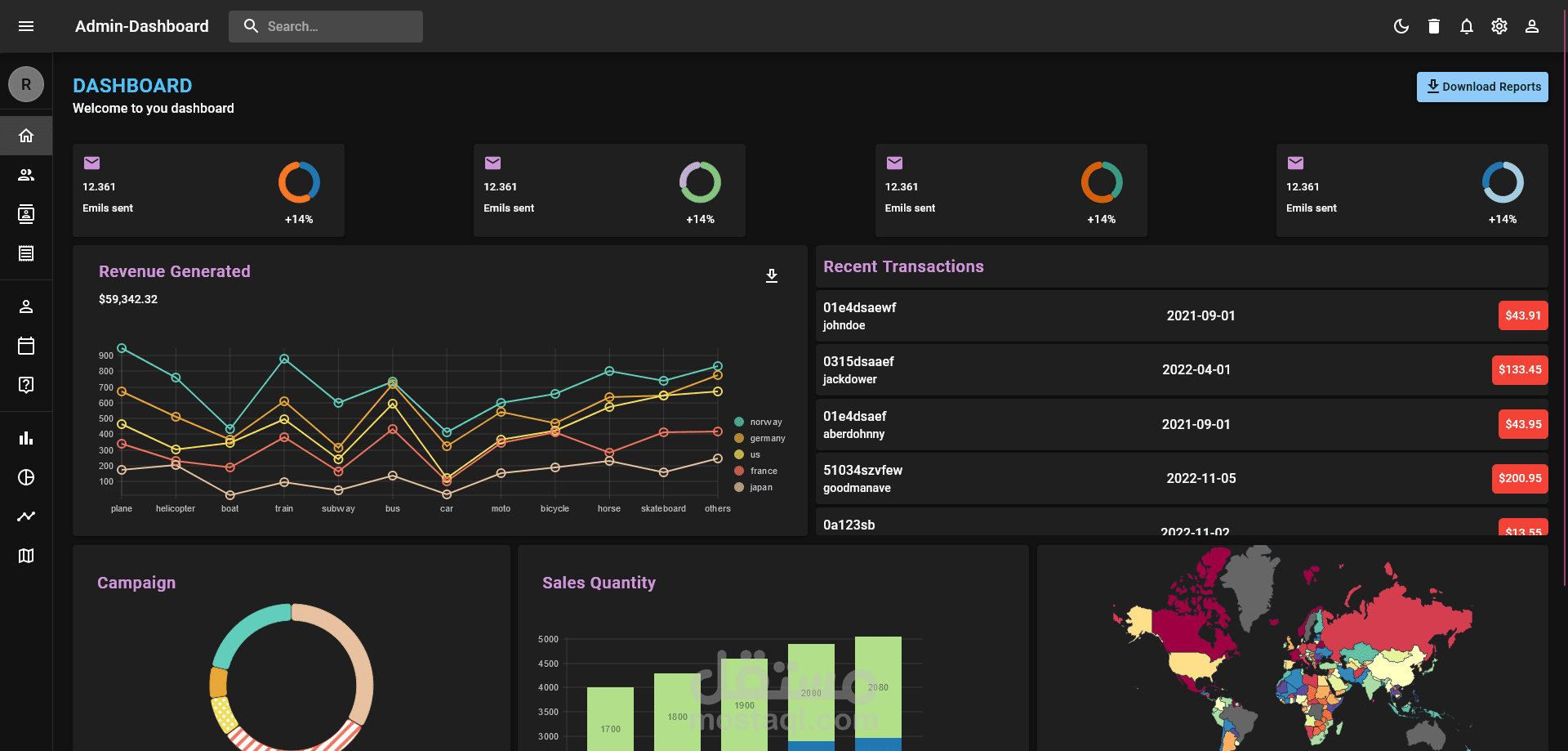Click the Download Reports button
Image resolution: width=1568 pixels, height=751 pixels.
click(x=1482, y=87)
